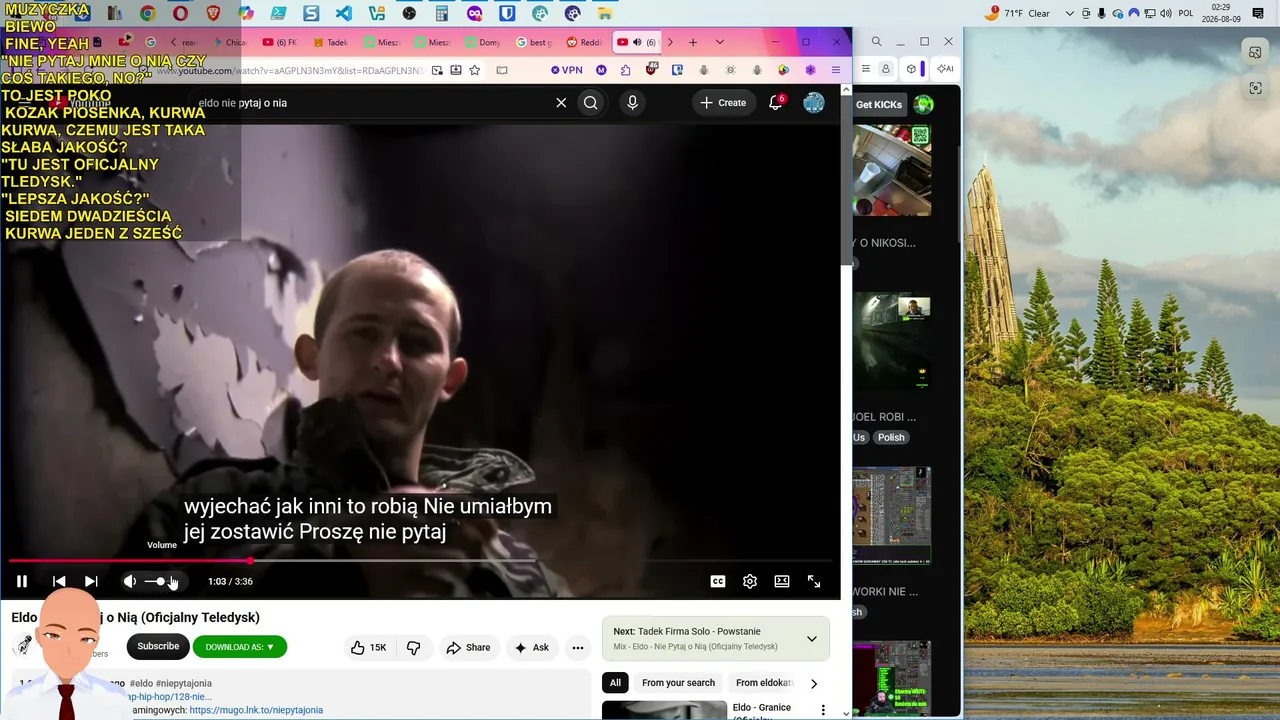Subscribe to the Eldo channel
1280x720 pixels.
tap(158, 646)
